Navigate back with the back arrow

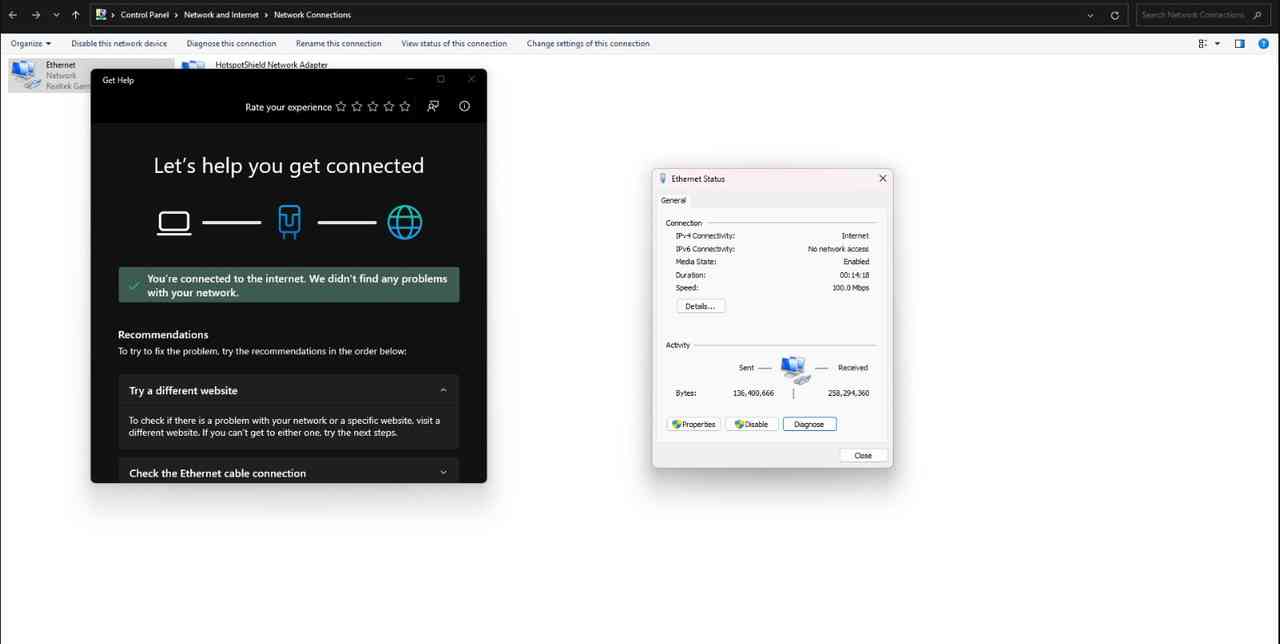(x=13, y=15)
